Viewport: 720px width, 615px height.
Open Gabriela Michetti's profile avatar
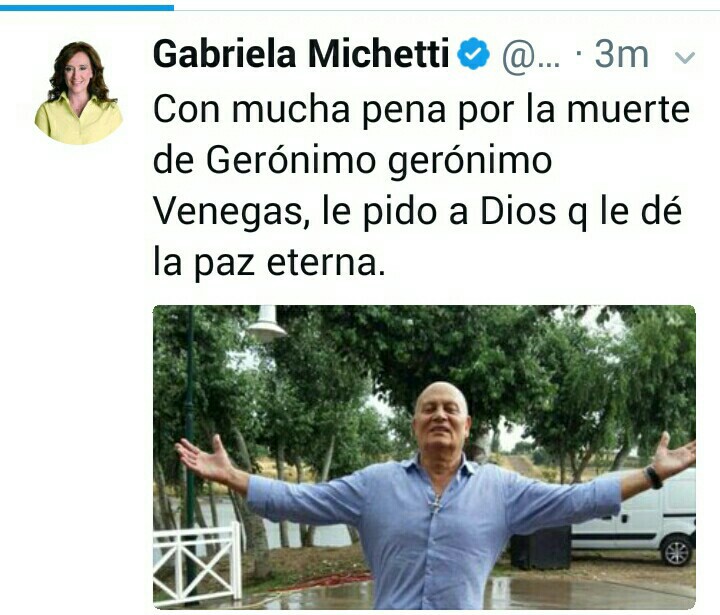pyautogui.click(x=79, y=92)
